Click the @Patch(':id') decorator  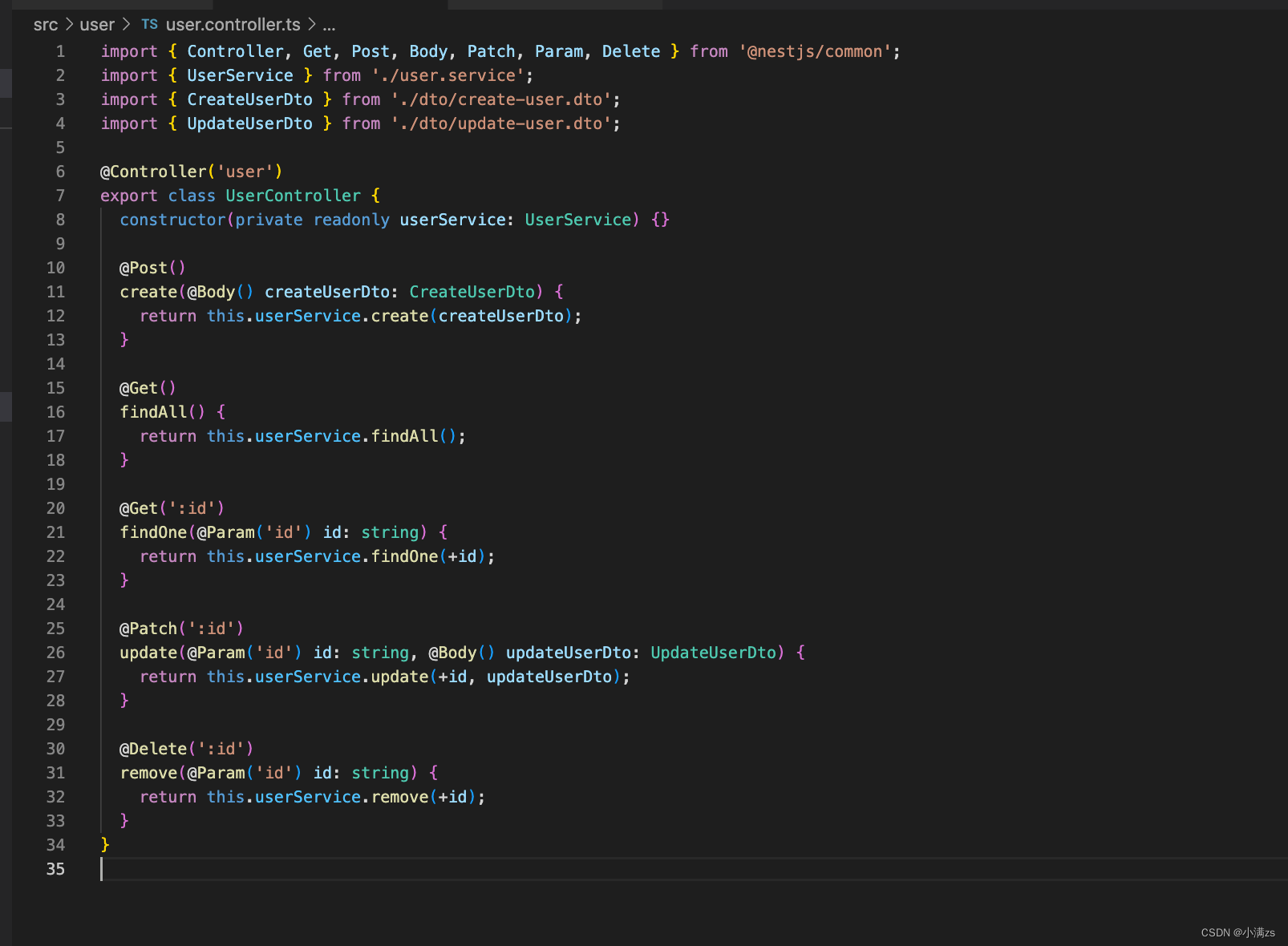[181, 629]
